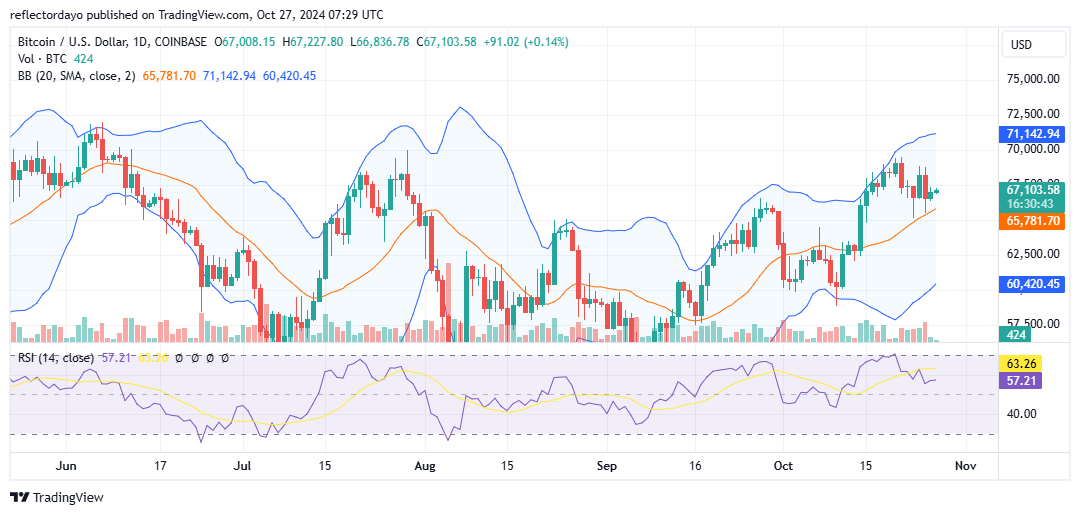Click the 'Jul' date axis label
The height and width of the screenshot is (515, 1080).
pyautogui.click(x=243, y=465)
